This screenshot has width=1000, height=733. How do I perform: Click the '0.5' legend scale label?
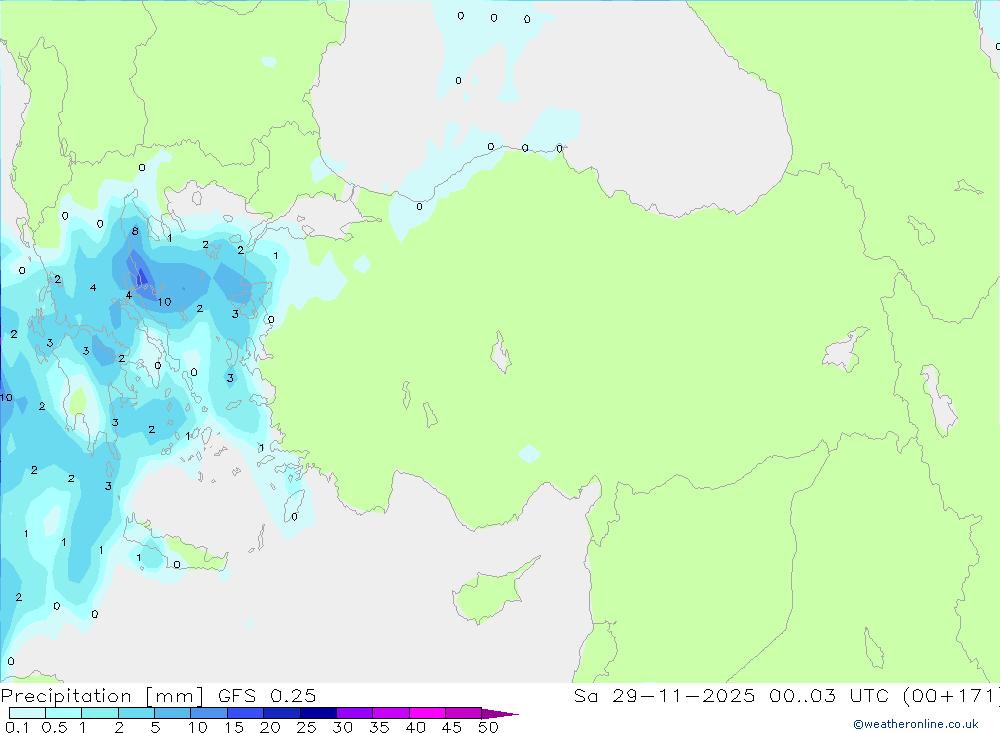click(54, 727)
